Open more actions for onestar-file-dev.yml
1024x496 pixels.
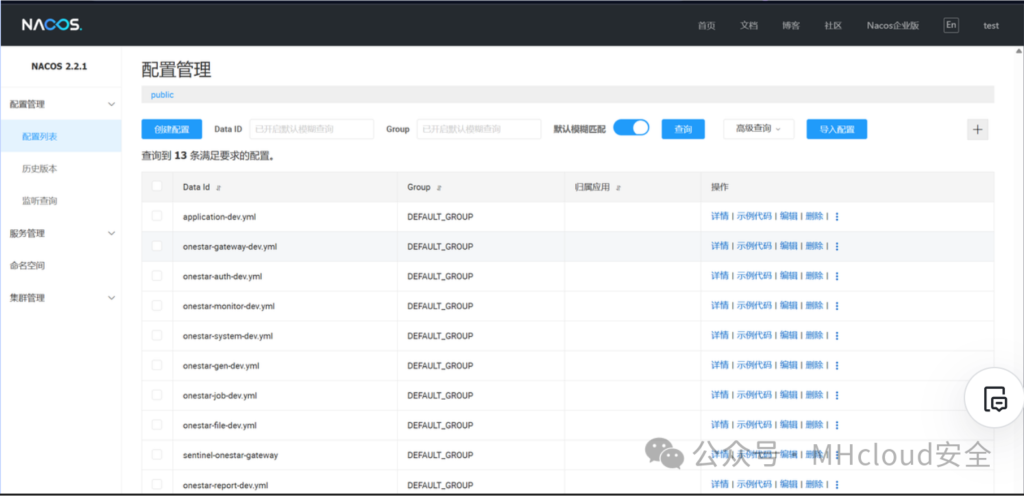[x=837, y=425]
